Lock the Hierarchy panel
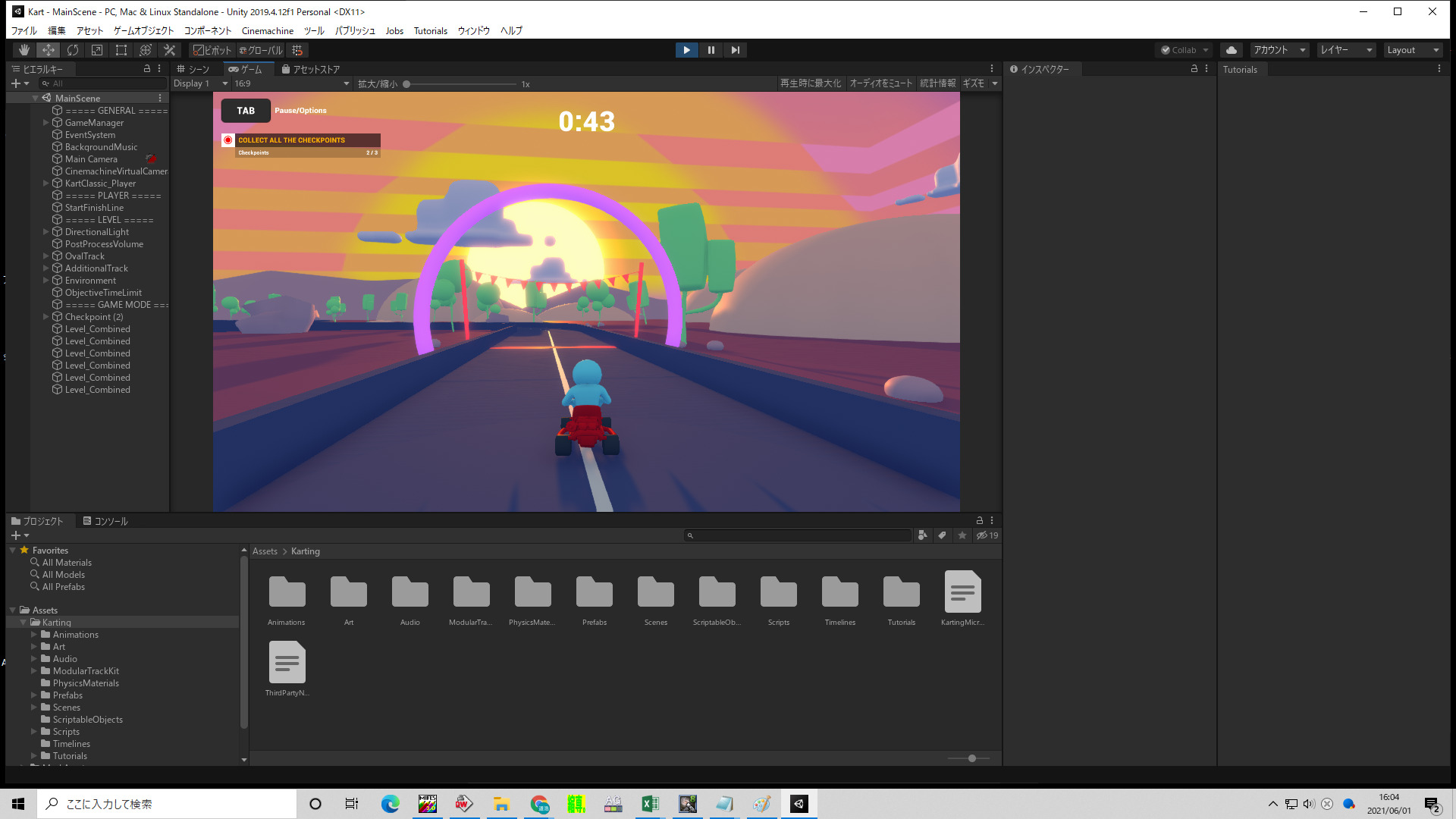1456x819 pixels. (147, 68)
